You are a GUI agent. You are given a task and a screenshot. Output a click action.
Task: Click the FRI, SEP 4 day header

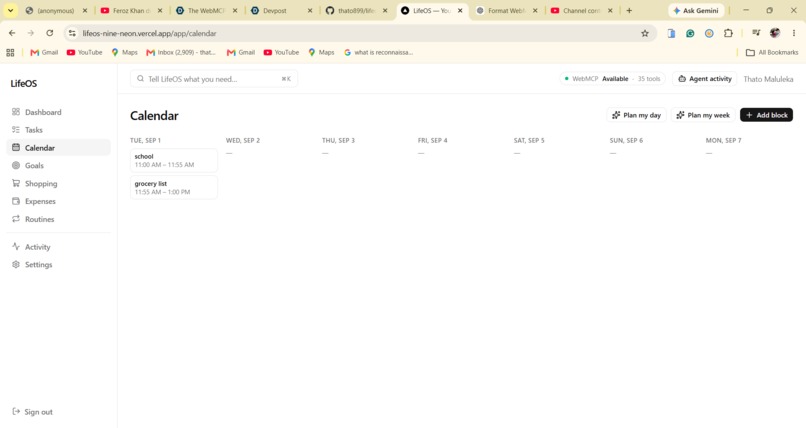[433, 140]
